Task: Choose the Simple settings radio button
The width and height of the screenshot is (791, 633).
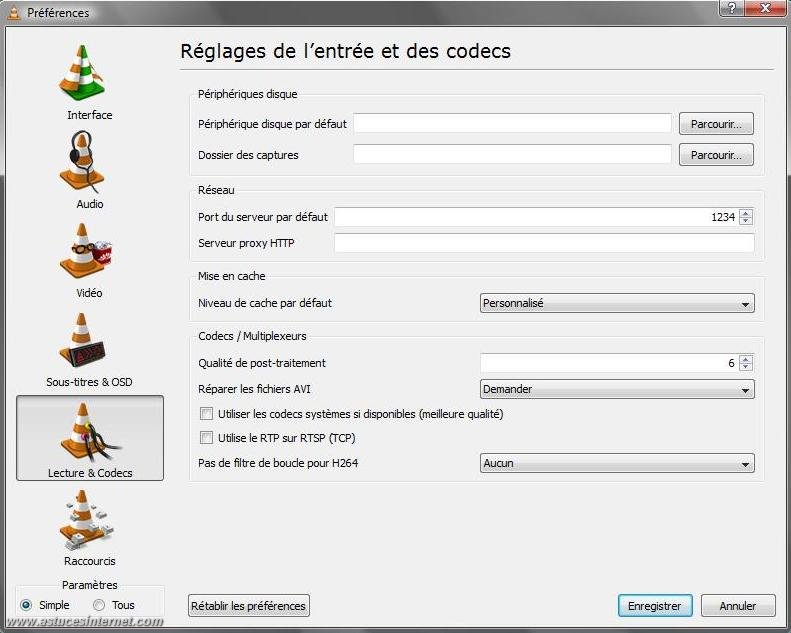Action: coord(26,605)
